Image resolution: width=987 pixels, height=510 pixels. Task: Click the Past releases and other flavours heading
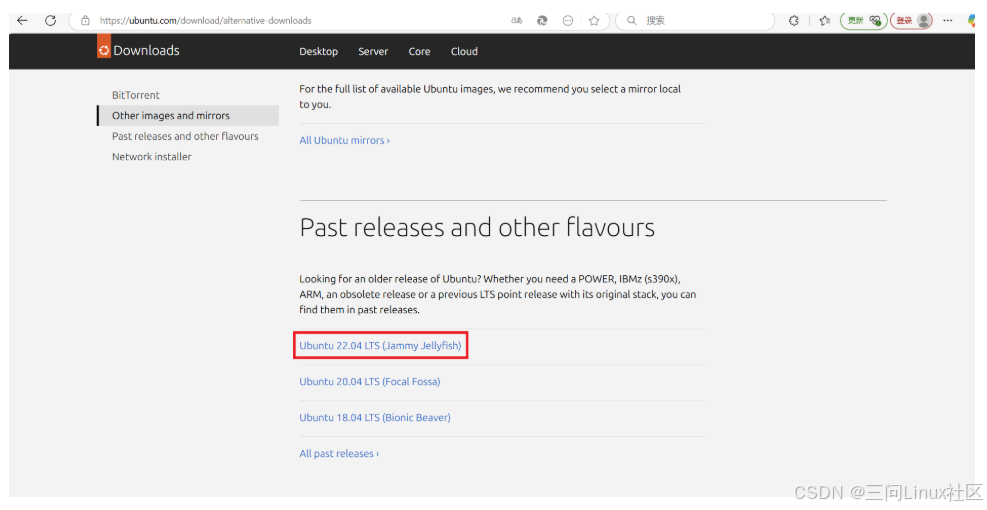(x=477, y=227)
